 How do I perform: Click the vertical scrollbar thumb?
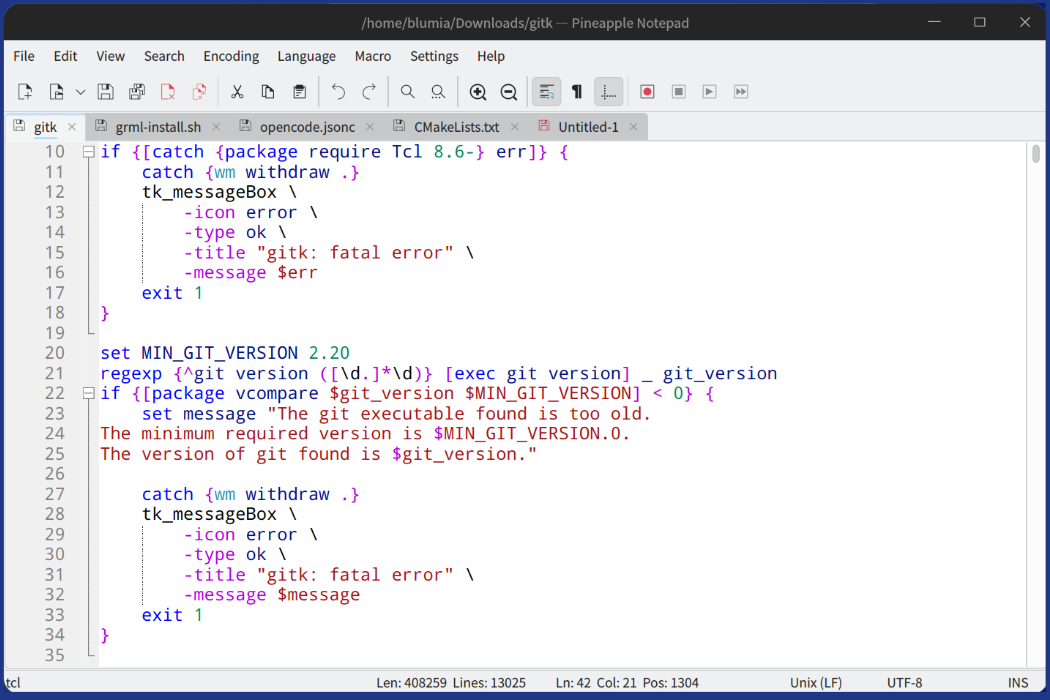coord(1036,153)
